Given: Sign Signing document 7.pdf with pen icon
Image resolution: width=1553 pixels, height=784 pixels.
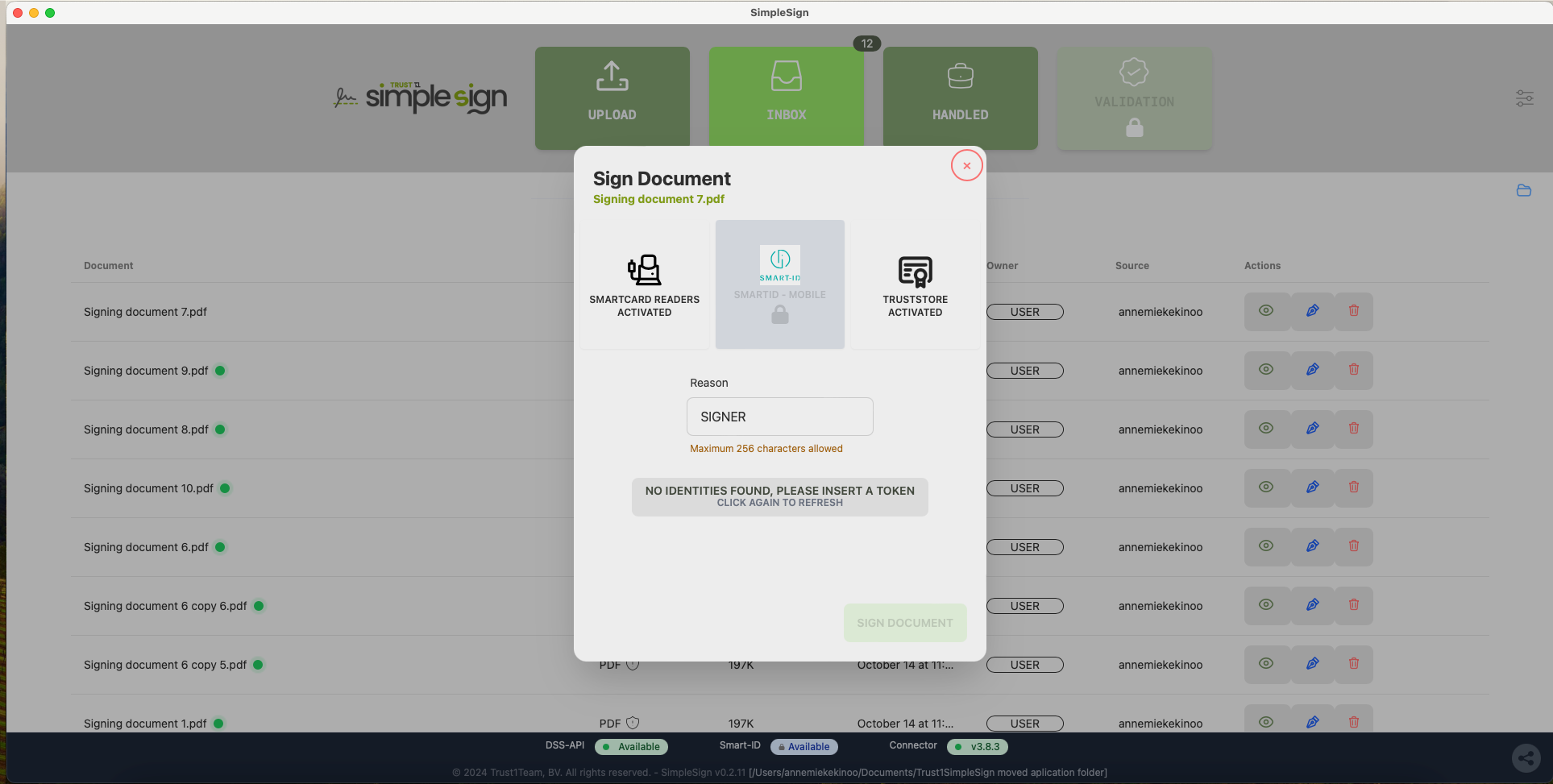Looking at the screenshot, I should [x=1313, y=311].
